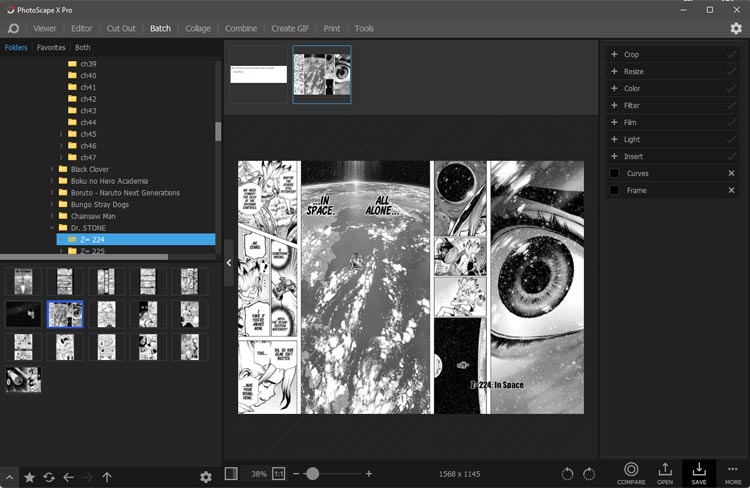
Task: Rotate image counterclockwise
Action: coord(567,474)
